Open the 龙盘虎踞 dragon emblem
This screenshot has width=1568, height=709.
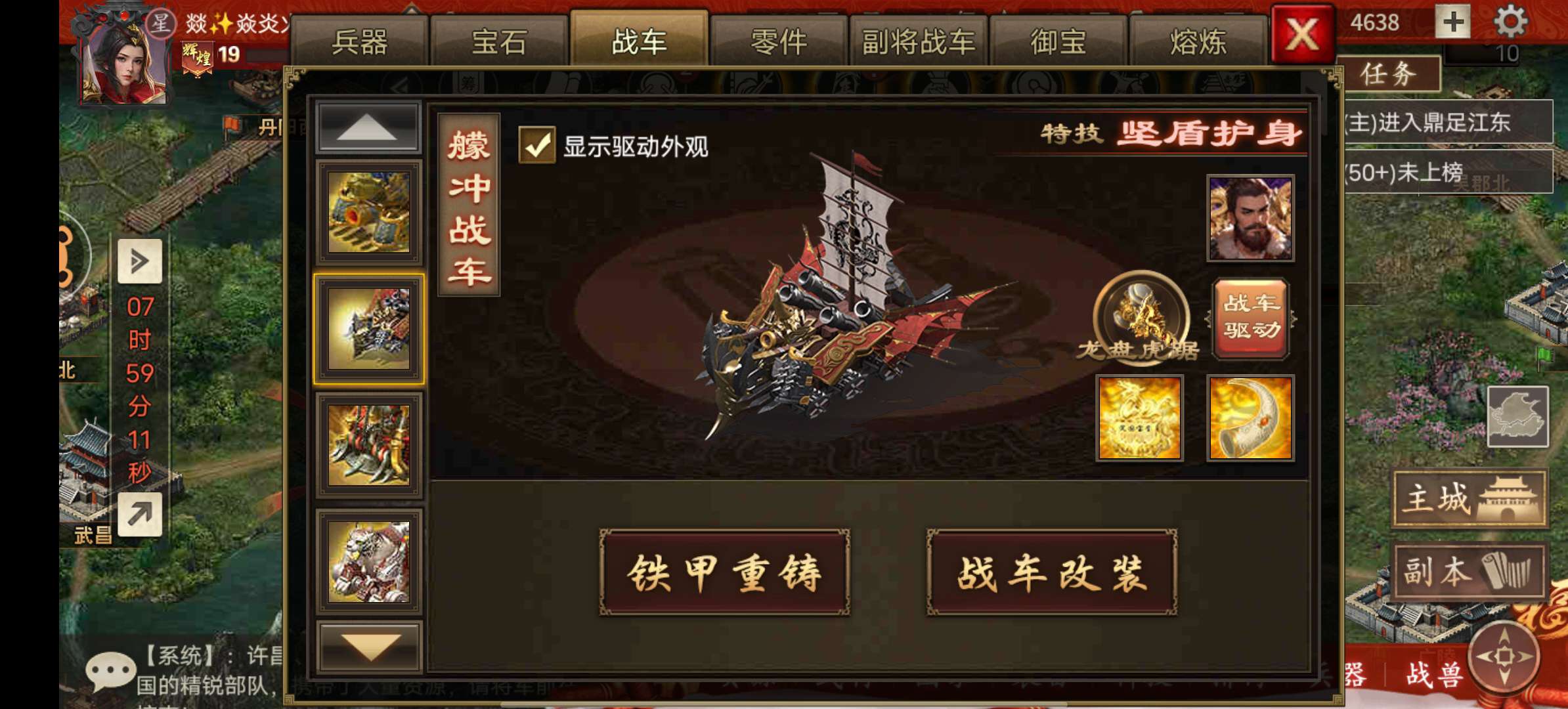(x=1141, y=318)
